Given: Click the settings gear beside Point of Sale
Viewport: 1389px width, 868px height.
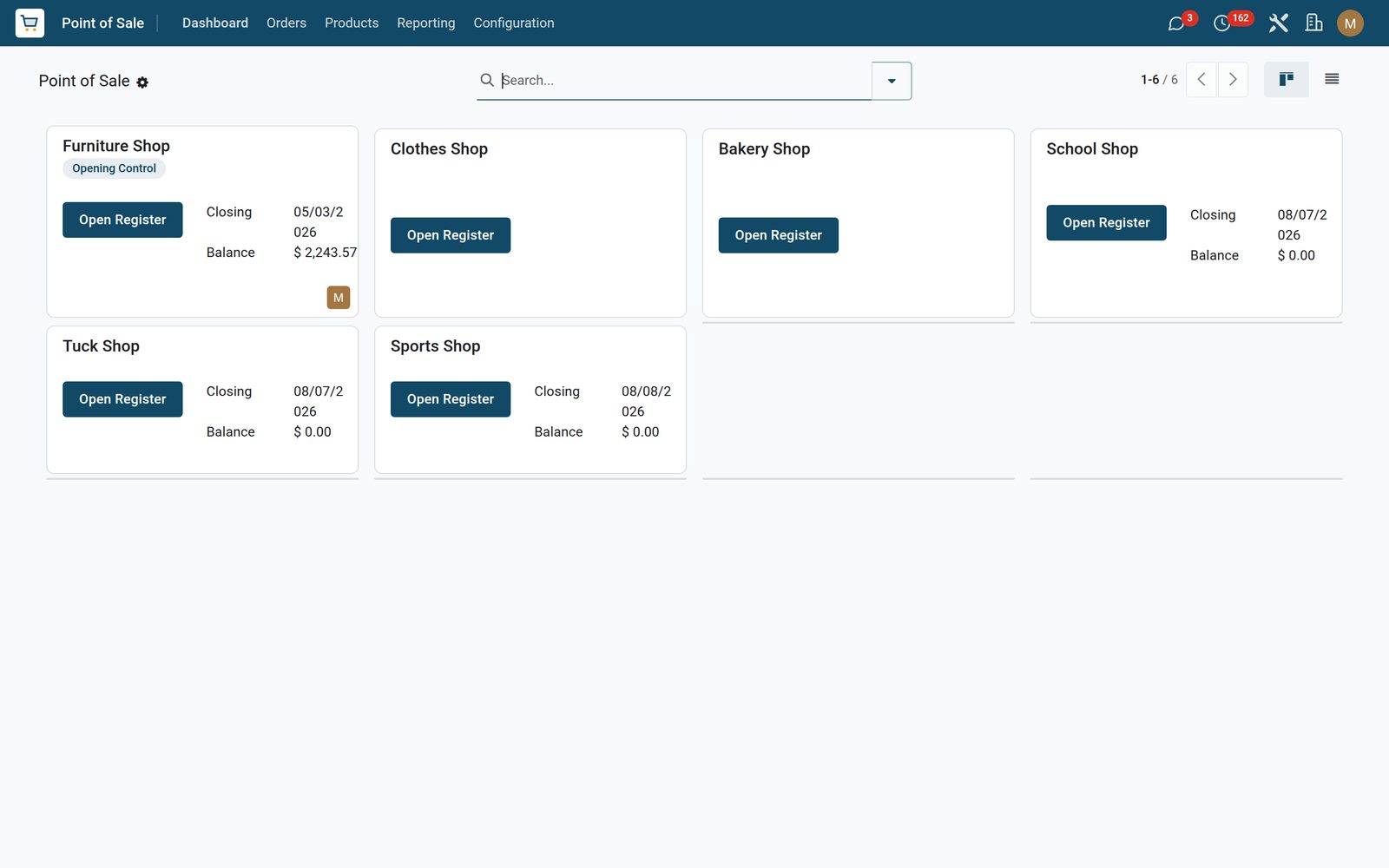Looking at the screenshot, I should point(142,82).
